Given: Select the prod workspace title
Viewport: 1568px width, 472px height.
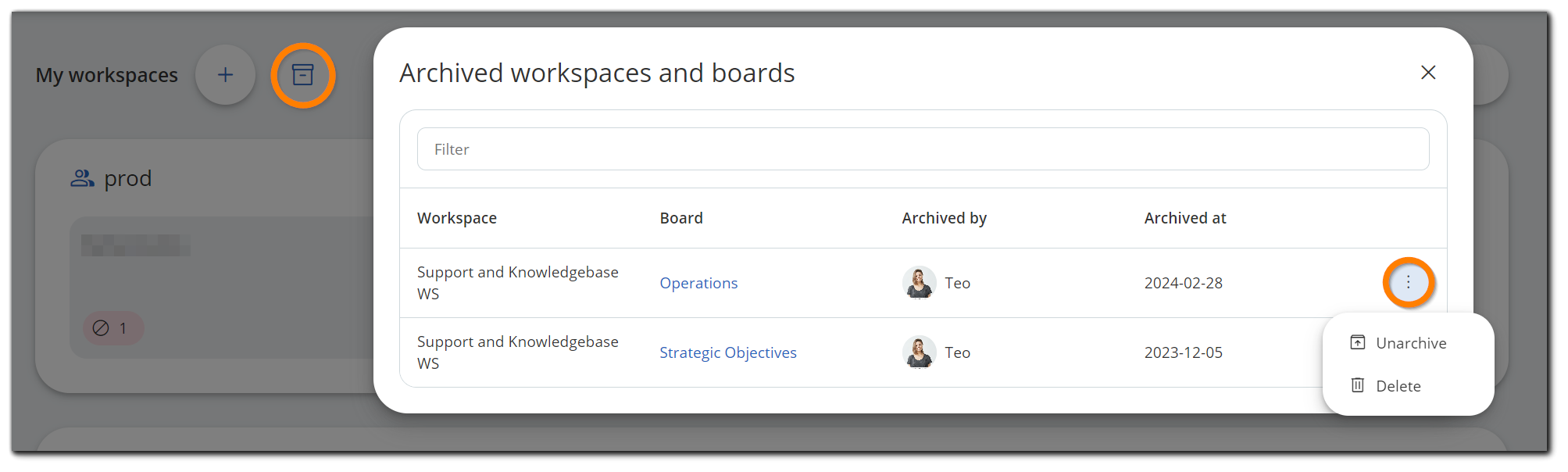Looking at the screenshot, I should click(x=127, y=177).
